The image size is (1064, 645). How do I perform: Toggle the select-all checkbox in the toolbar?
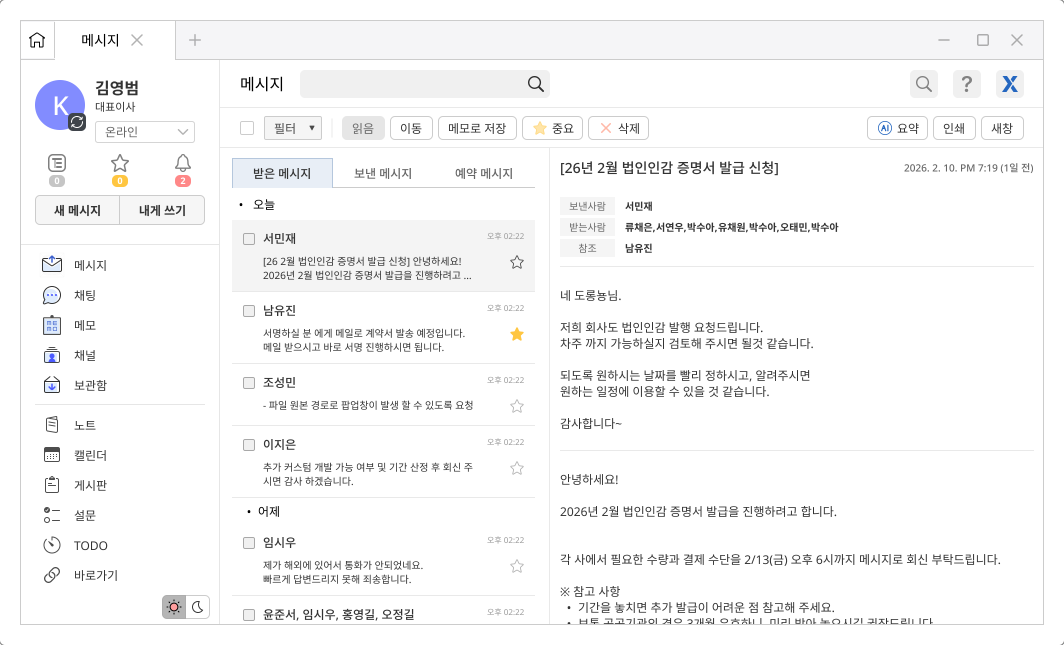[x=245, y=128]
